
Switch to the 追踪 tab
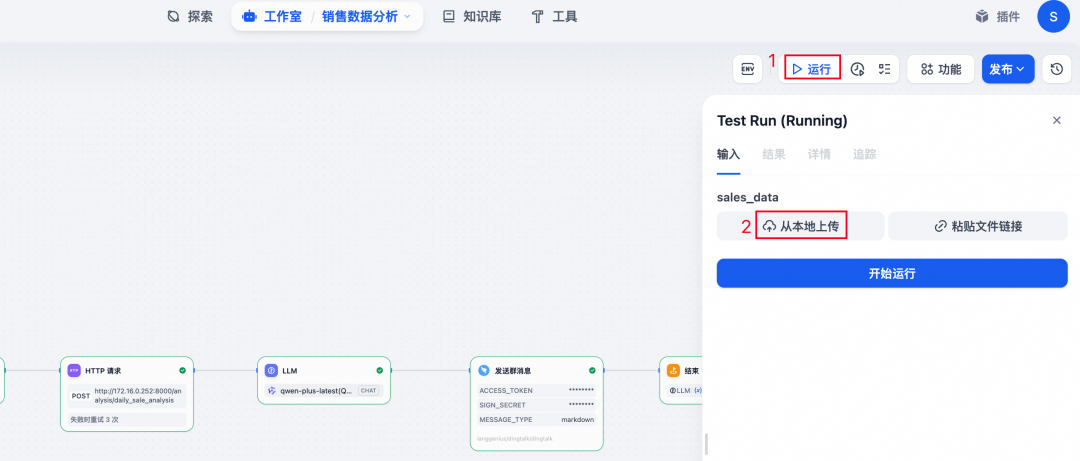click(x=864, y=154)
